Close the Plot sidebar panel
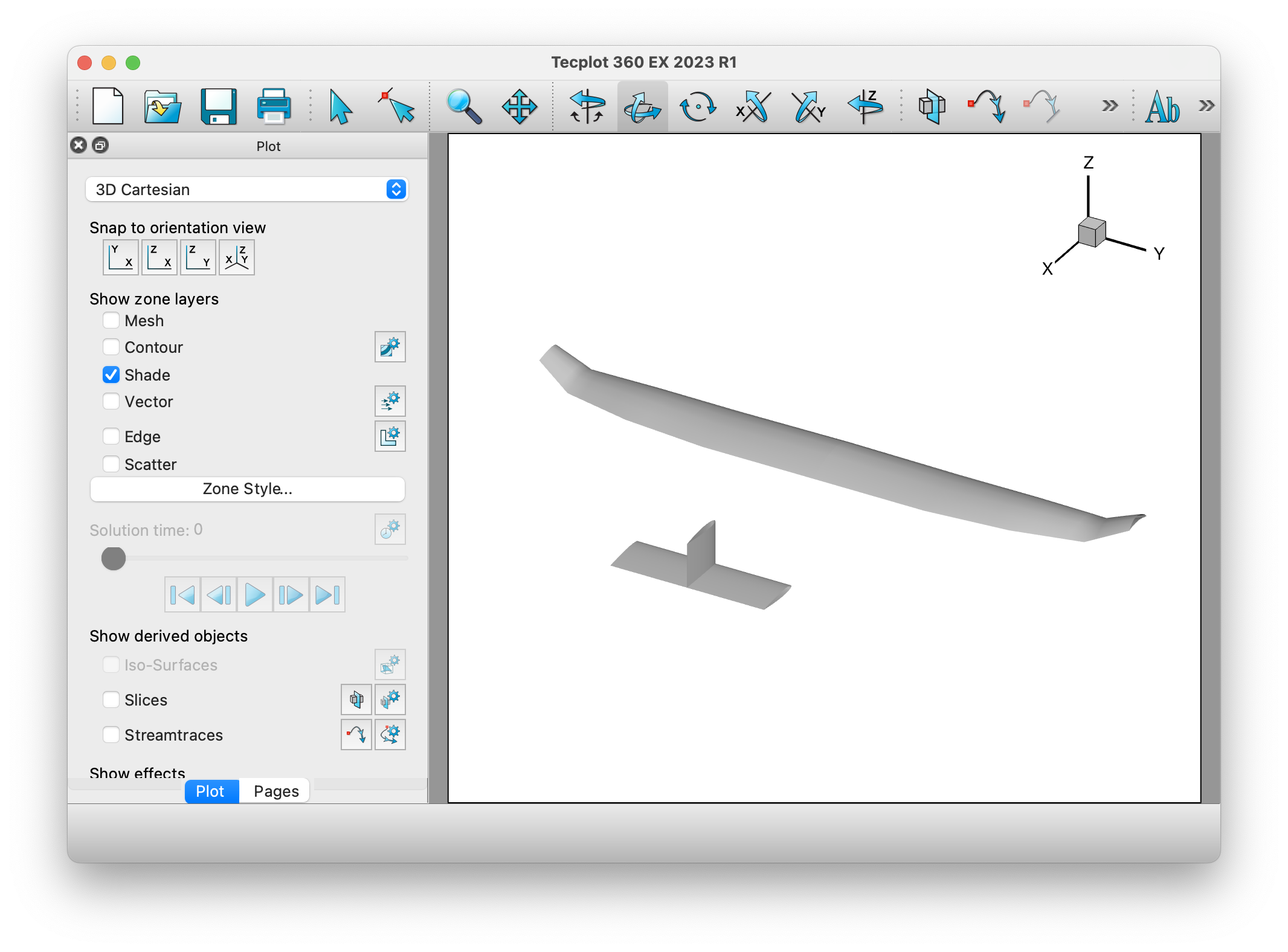This screenshot has width=1288, height=952. 79,145
